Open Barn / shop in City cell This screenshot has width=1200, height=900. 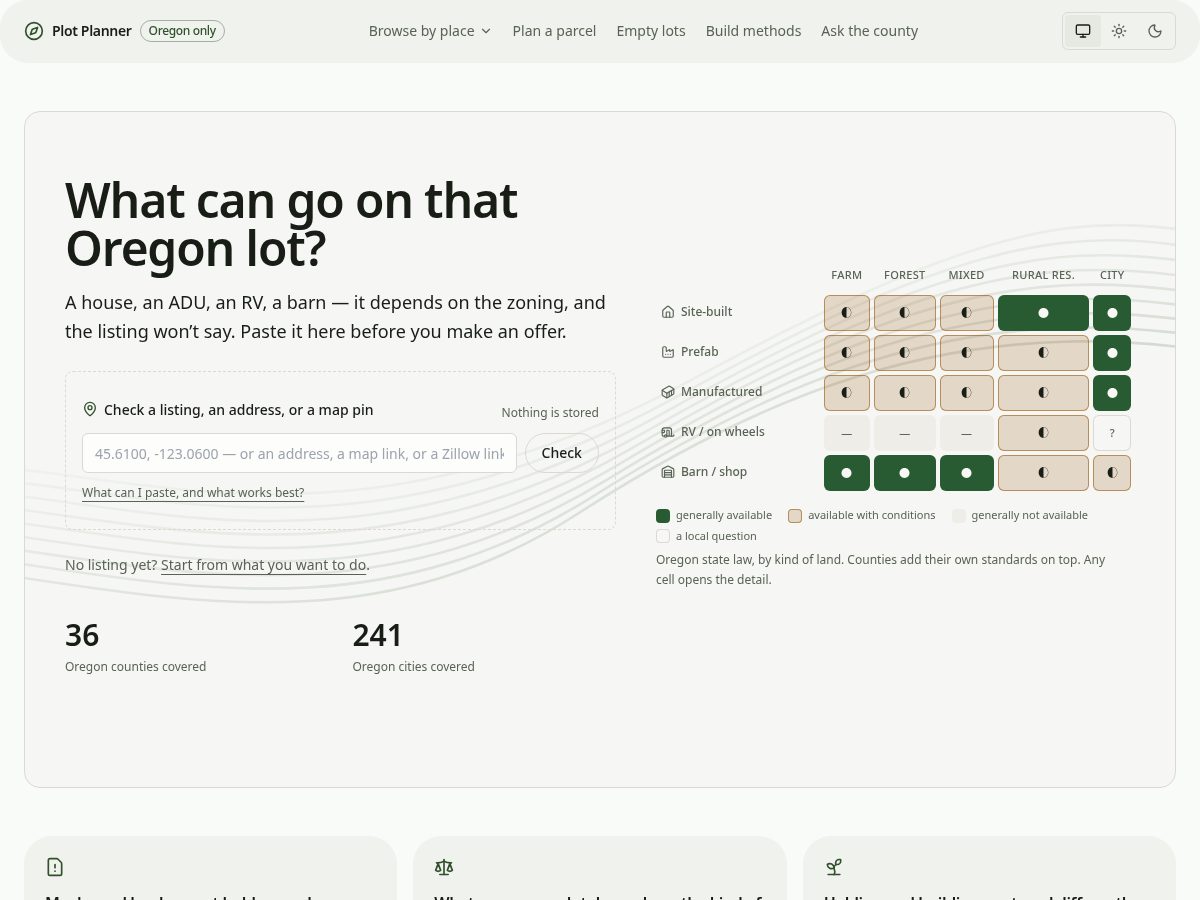1112,473
